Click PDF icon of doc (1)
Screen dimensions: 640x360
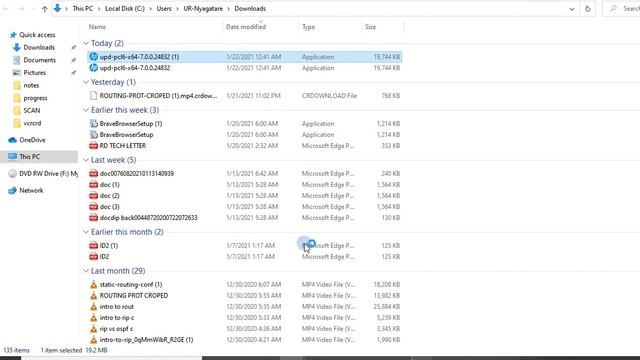click(93, 184)
